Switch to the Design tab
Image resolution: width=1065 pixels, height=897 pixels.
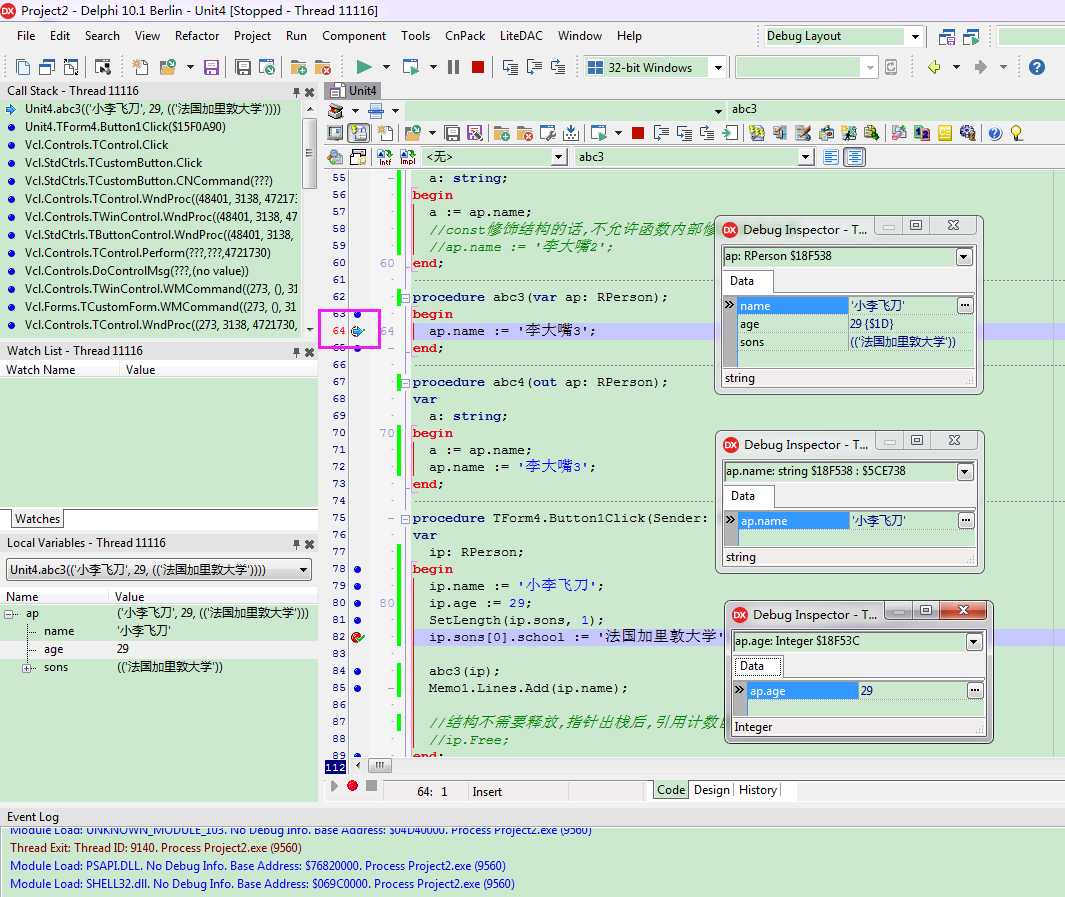pos(711,790)
